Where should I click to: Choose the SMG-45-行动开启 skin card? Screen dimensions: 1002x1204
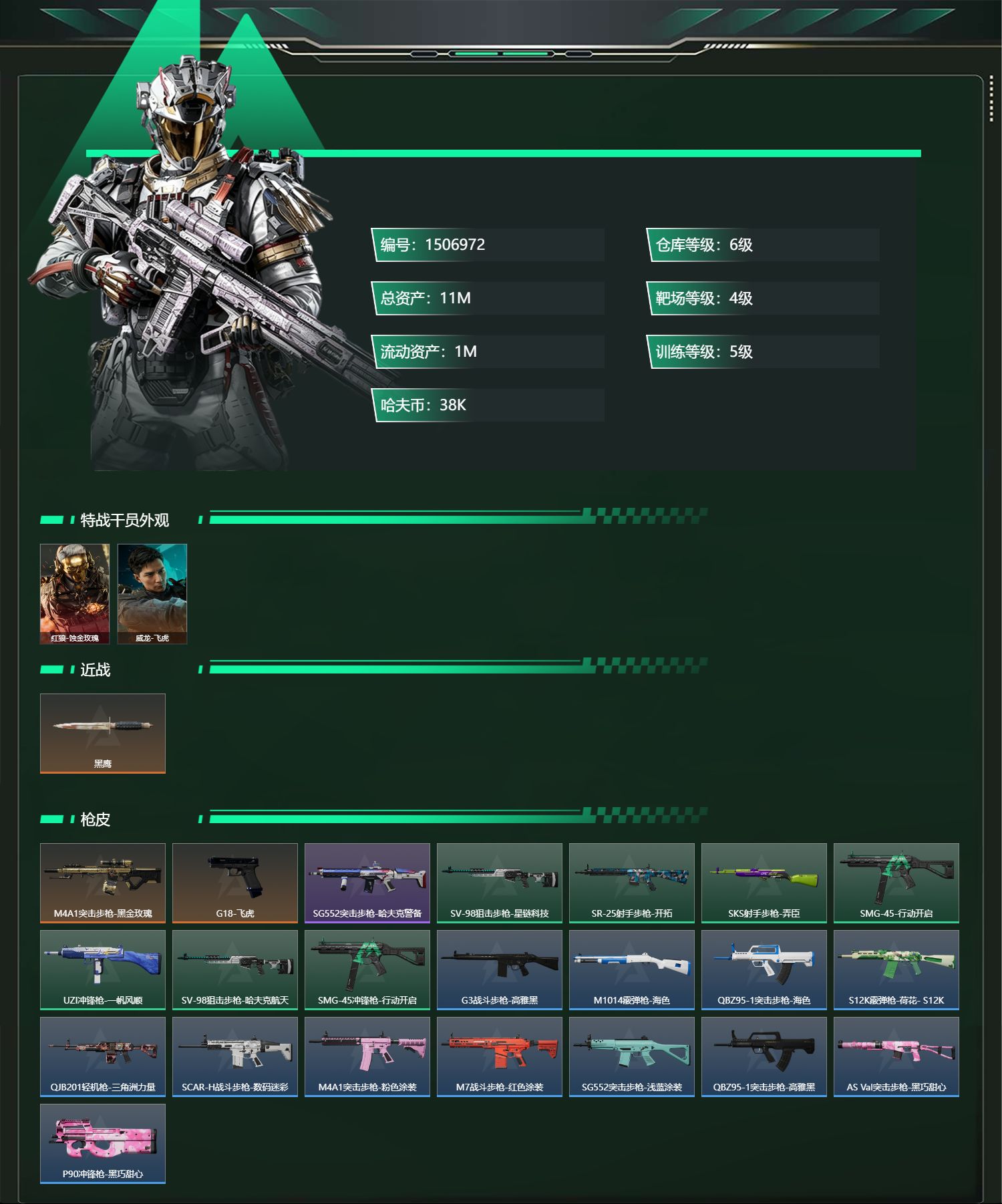(896, 883)
